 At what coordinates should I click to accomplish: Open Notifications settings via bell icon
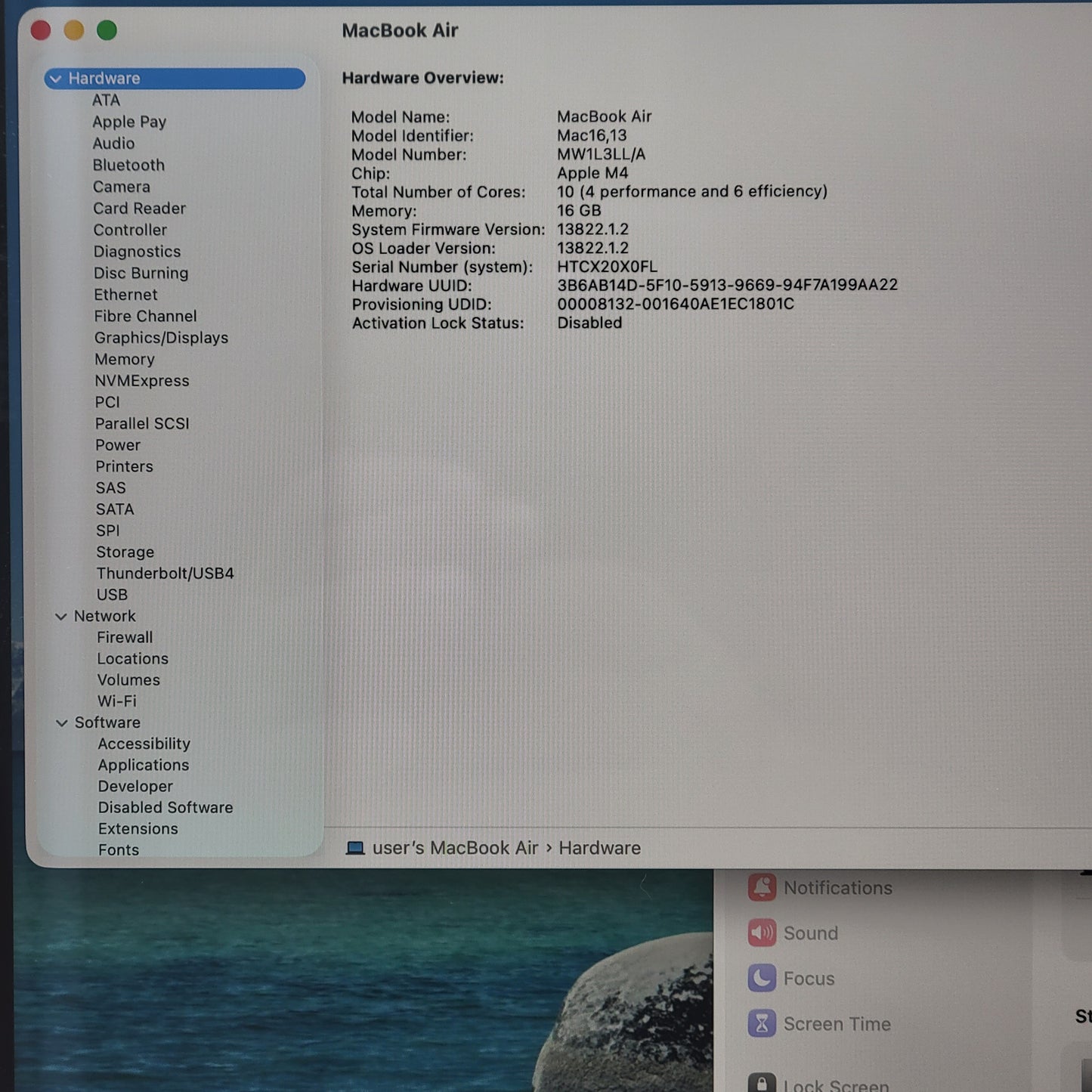[x=763, y=887]
